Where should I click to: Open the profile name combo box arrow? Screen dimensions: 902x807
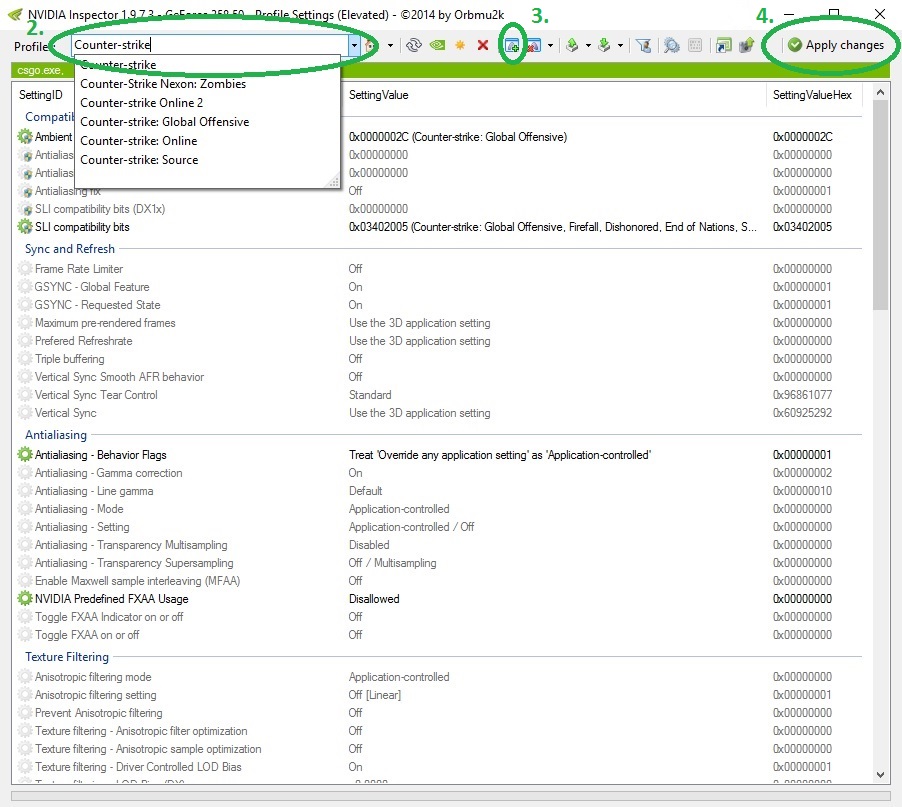354,45
